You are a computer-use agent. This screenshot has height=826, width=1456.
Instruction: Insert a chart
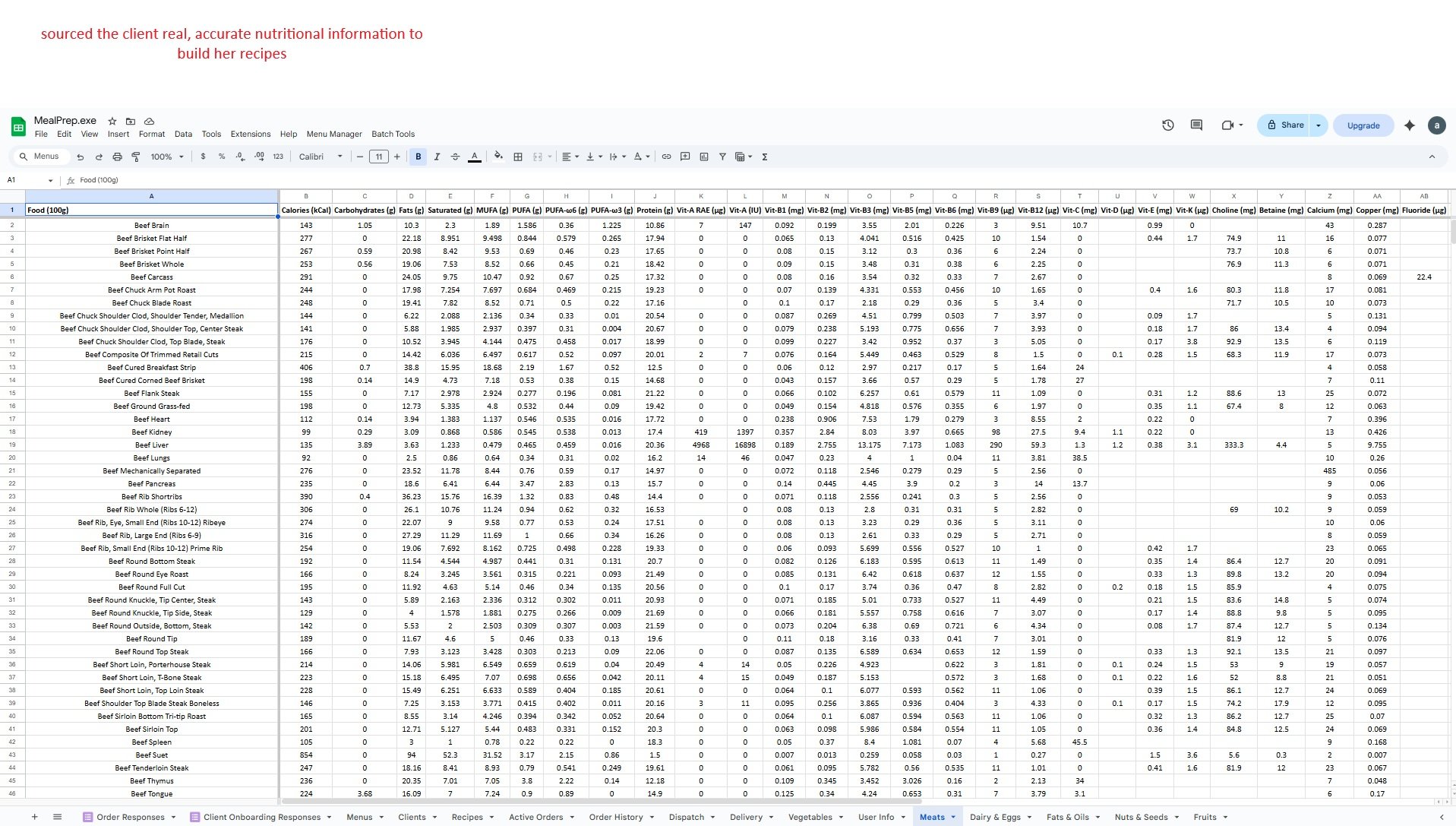pyautogui.click(x=704, y=157)
